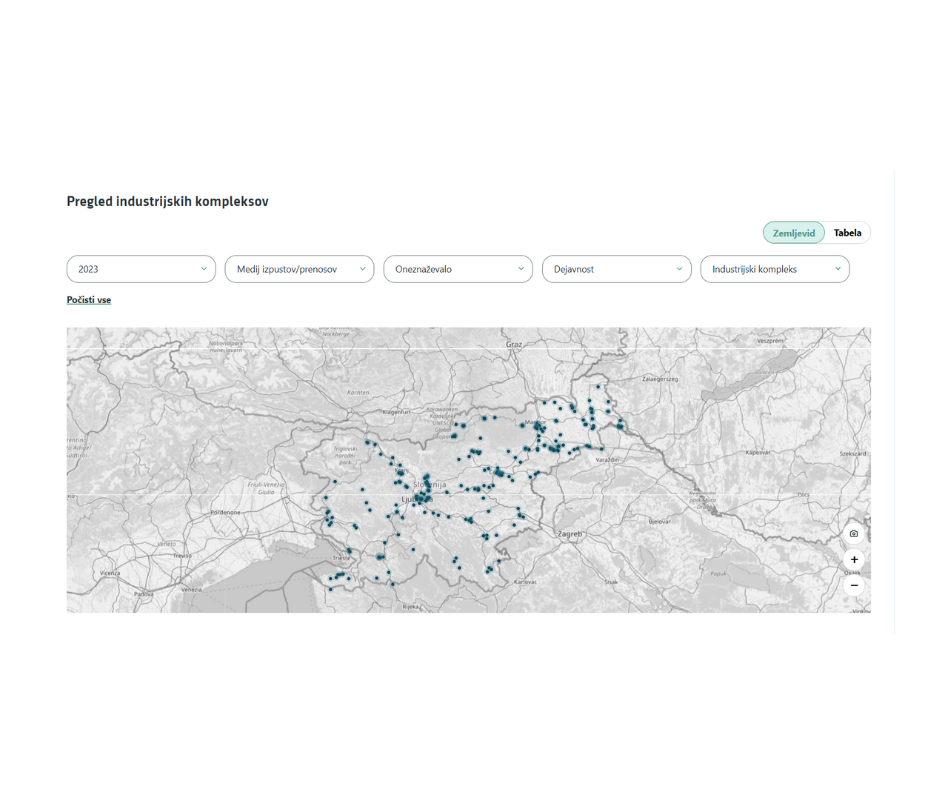Screen dimensions: 940x788
Task: Click the camera snapshot icon on map
Action: click(x=853, y=534)
